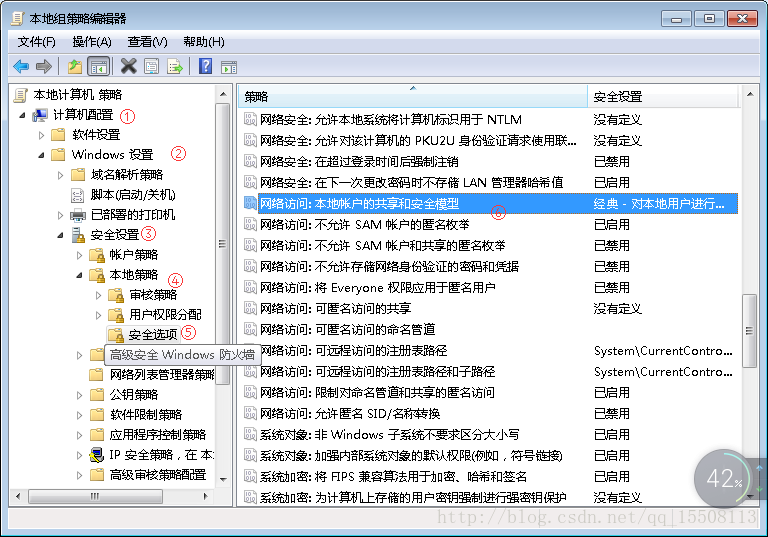Open the Properties toolbar icon
768x537 pixels.
click(152, 66)
